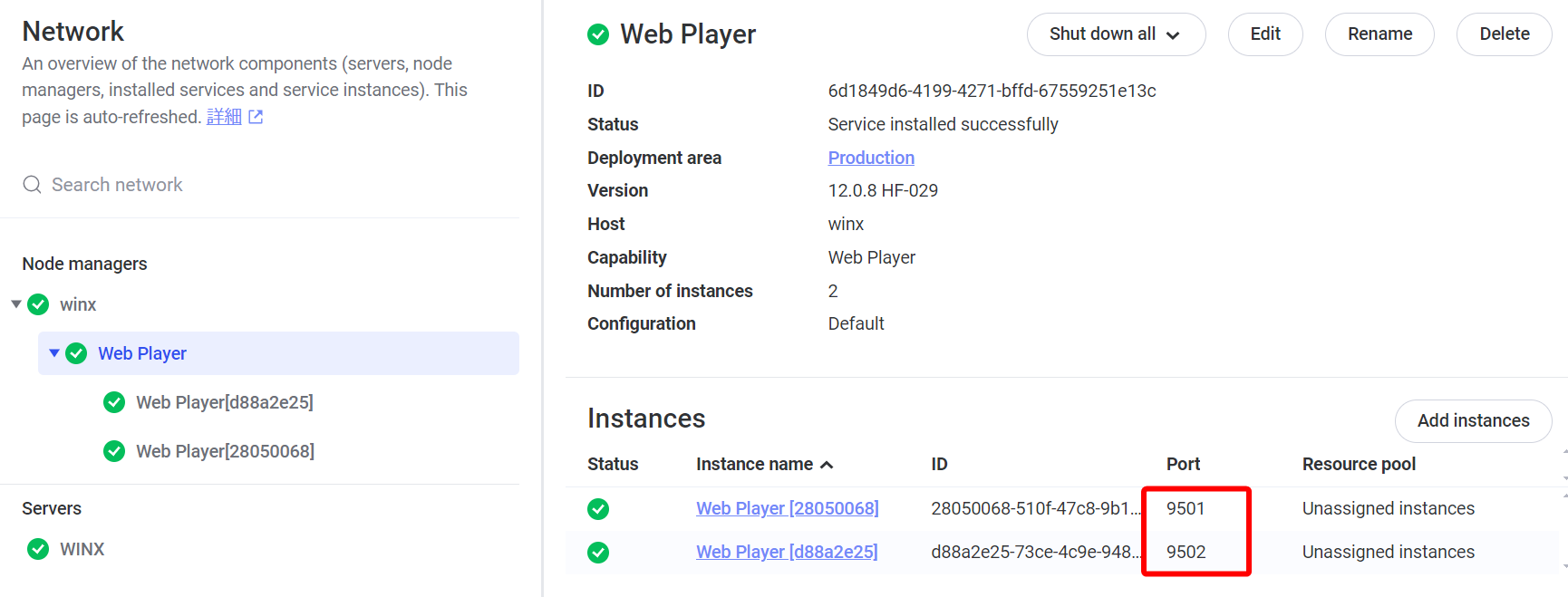Screen dimensions: 1568x597
Task: Click service ID 6d1849d6-4199-4271 value
Action: pos(992,91)
